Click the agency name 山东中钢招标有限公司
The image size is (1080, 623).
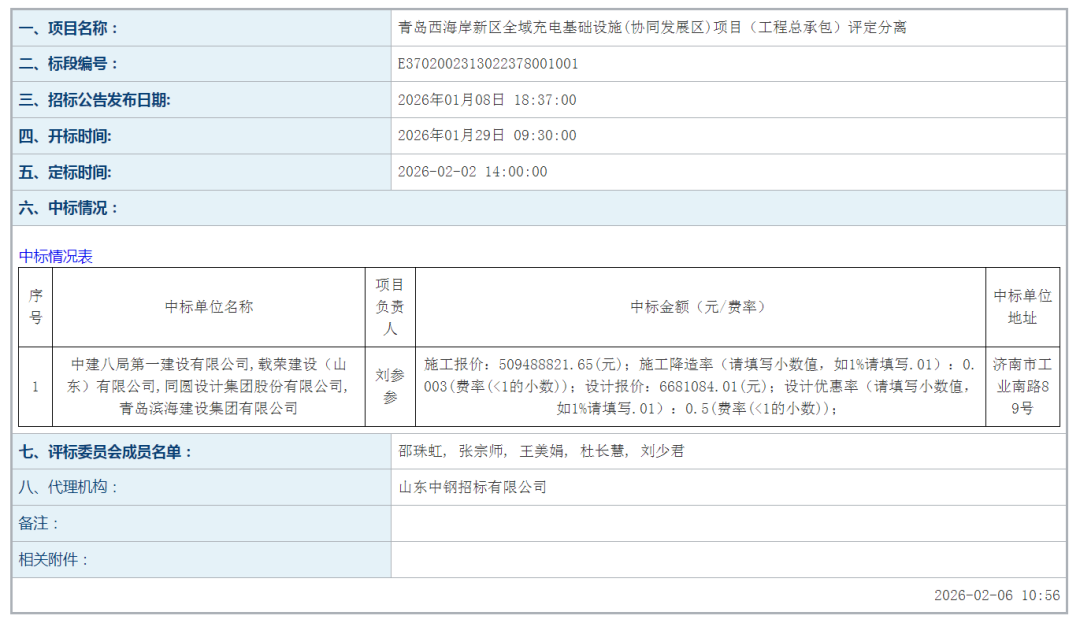[x=473, y=488]
